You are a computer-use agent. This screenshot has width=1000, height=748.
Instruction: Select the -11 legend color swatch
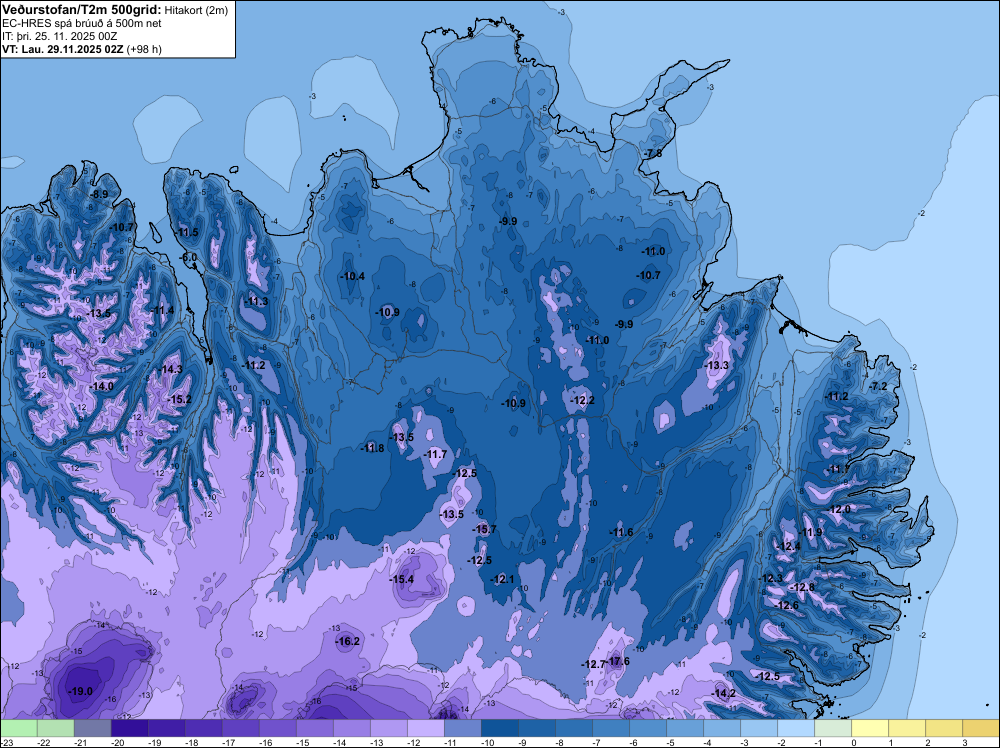point(463,728)
